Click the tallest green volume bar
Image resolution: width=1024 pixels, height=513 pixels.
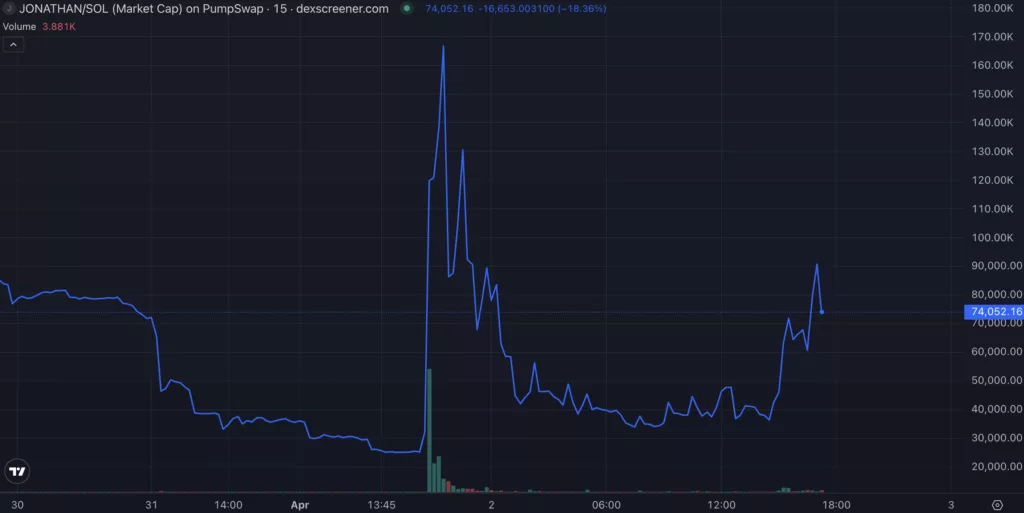click(429, 430)
